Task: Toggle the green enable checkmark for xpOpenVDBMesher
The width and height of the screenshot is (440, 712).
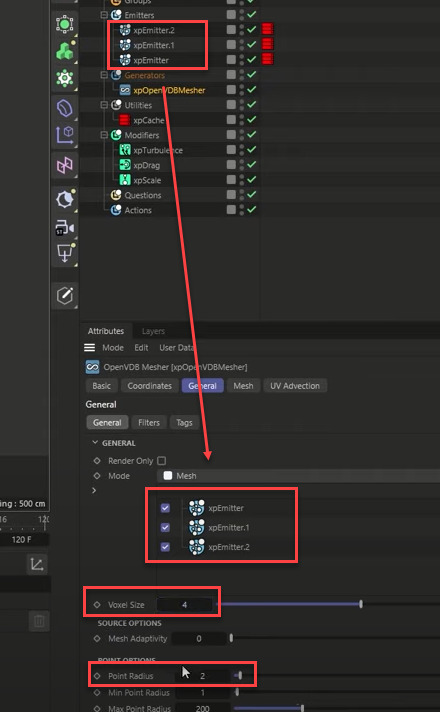Action: click(252, 90)
